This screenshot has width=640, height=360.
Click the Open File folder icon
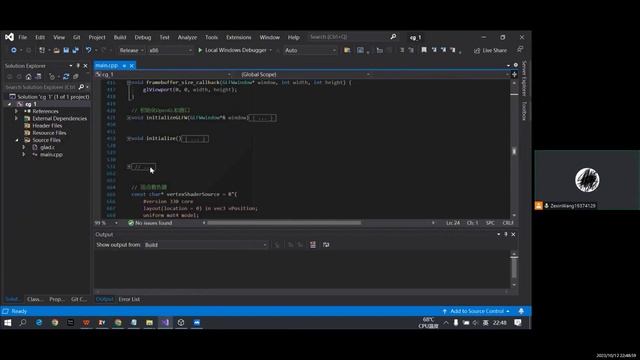(57, 50)
